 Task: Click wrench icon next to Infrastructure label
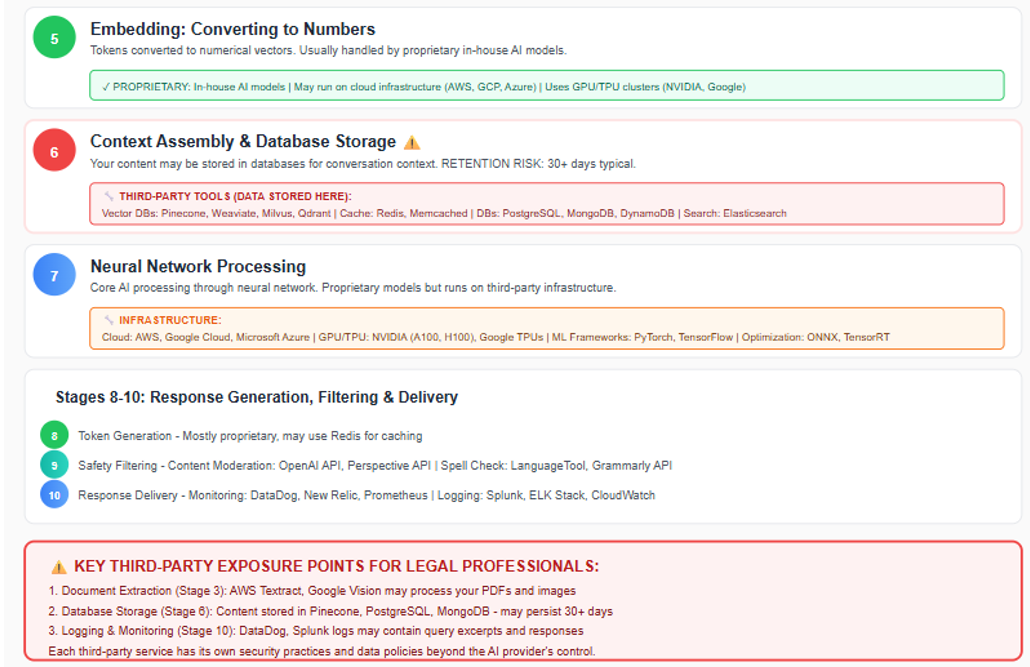pyautogui.click(x=109, y=320)
